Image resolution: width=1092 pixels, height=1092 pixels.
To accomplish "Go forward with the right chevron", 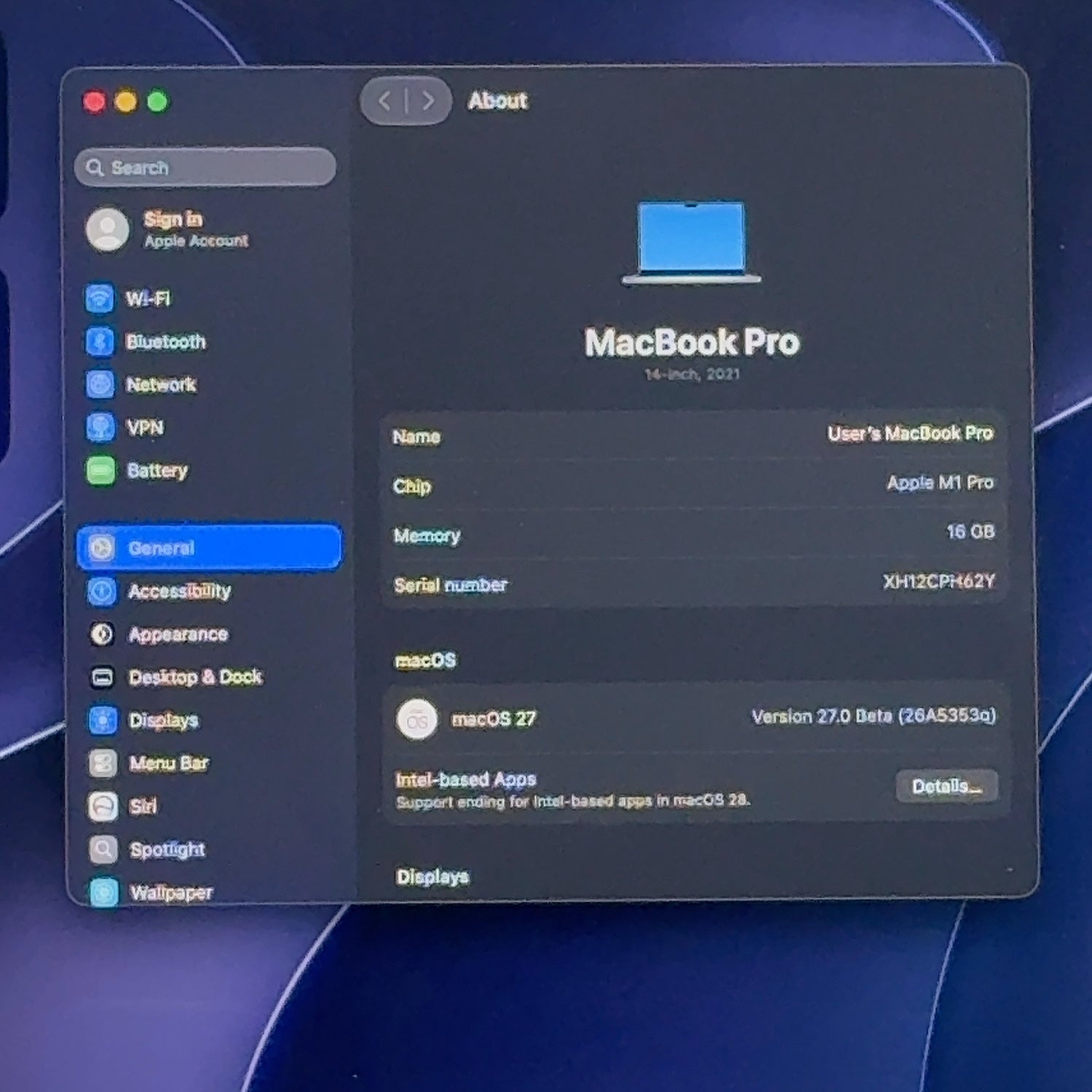I will (x=428, y=100).
